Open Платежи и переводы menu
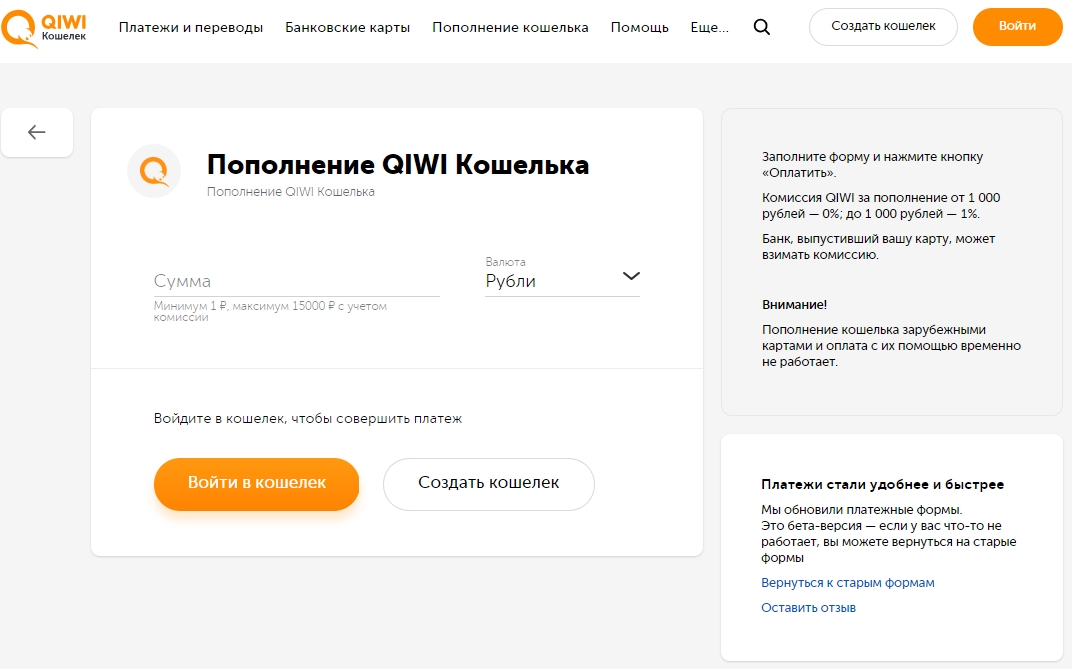Image resolution: width=1072 pixels, height=669 pixels. coord(191,27)
